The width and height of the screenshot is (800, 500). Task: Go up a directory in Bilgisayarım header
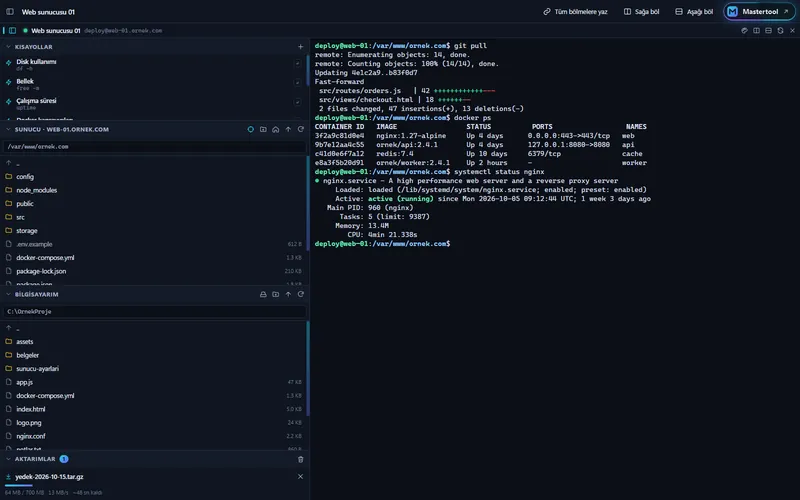(288, 294)
